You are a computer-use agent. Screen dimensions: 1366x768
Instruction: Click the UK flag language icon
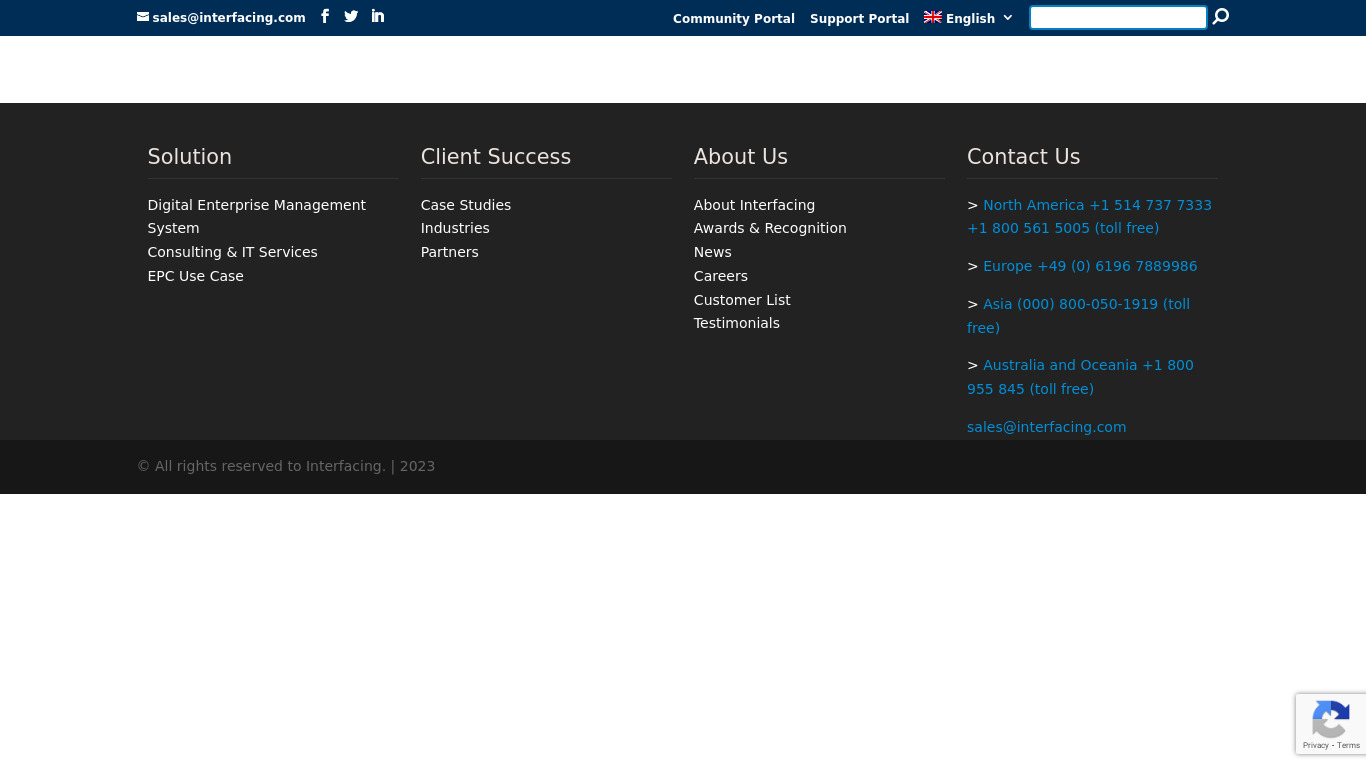point(933,17)
